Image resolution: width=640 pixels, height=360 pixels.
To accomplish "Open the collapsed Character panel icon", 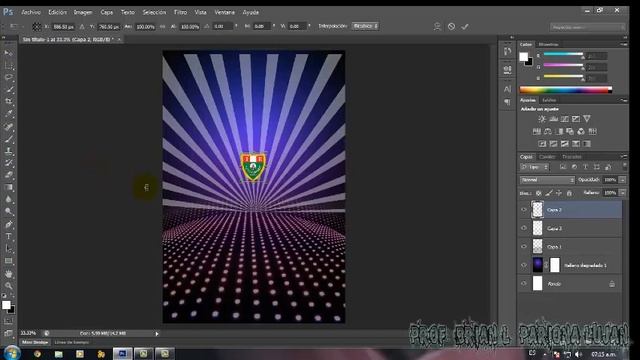I will click(507, 89).
